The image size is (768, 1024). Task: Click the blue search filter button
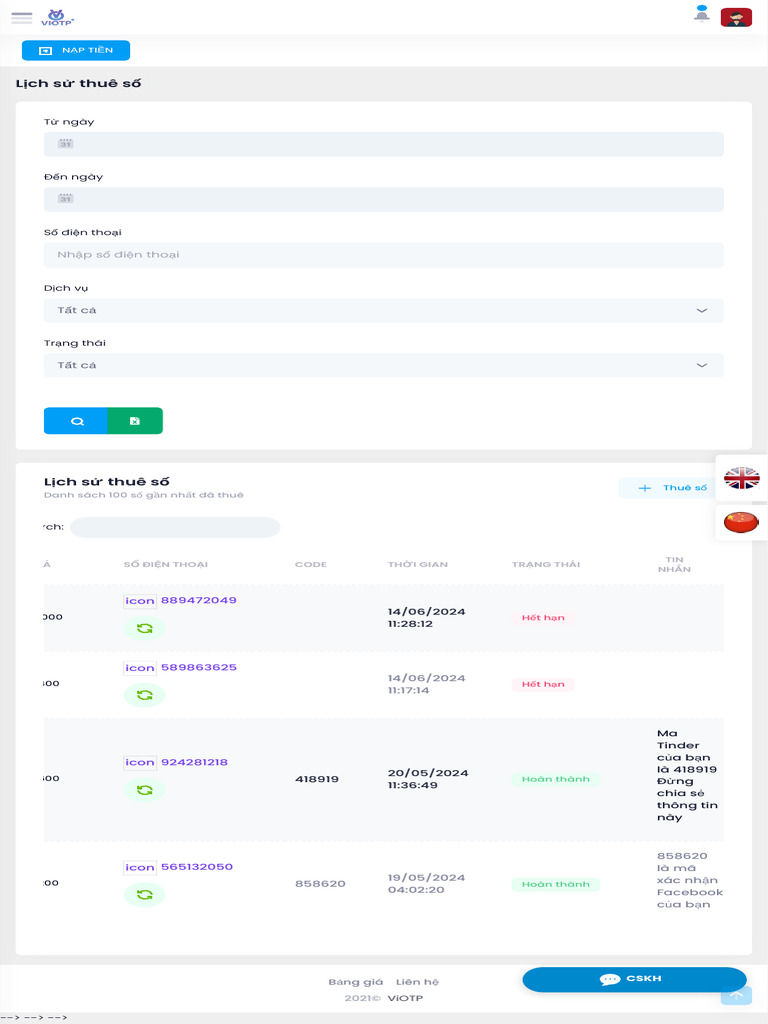pos(76,421)
